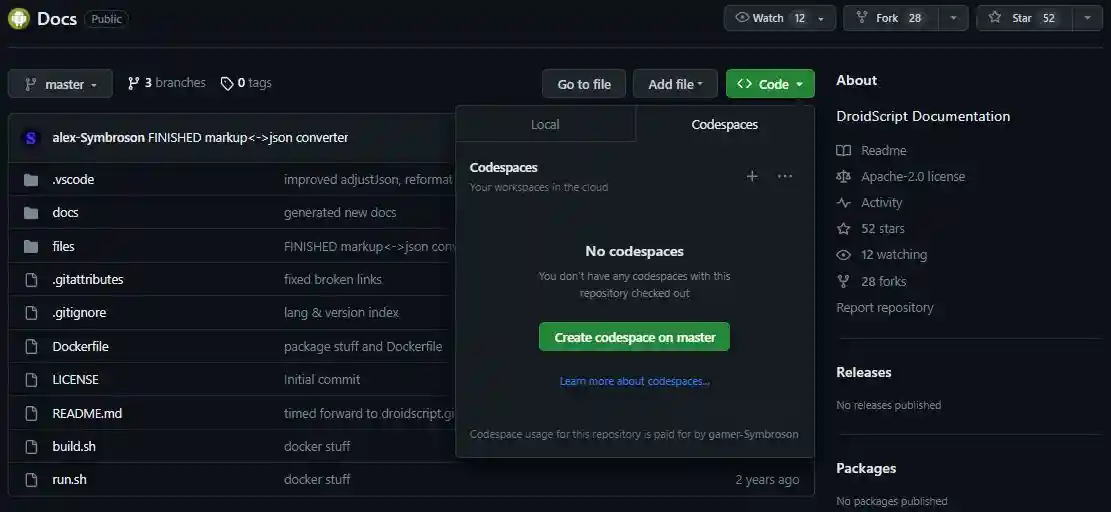Screen dimensions: 1111x512
Task: Click the 'generated new docs' commit message
Action: [340, 213]
